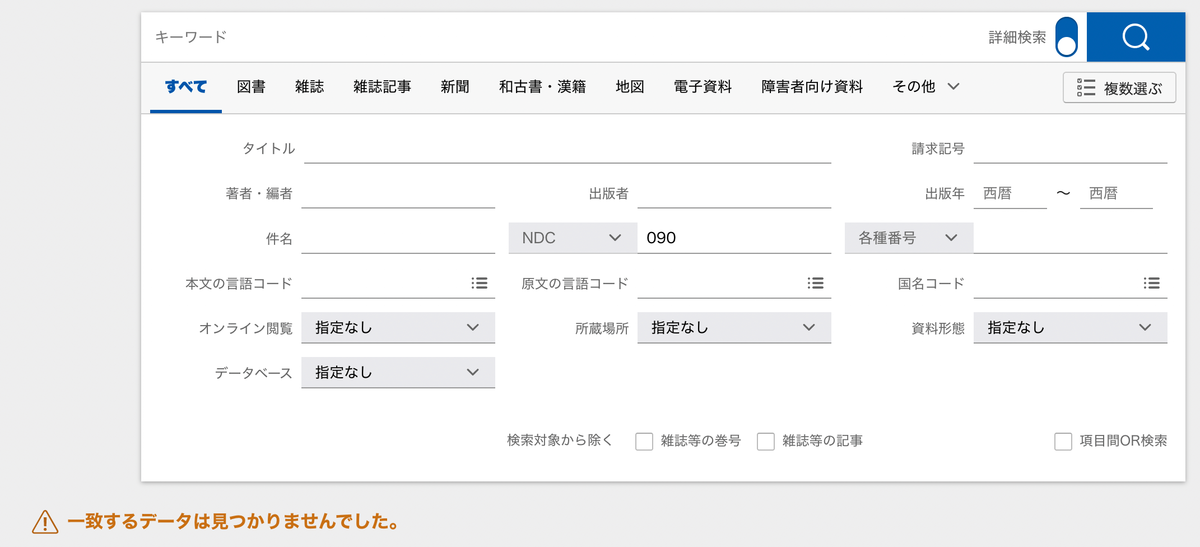Screen dimensions: 1200x547
Task: Toggle the 詳細検索 switch
Action: point(1066,37)
